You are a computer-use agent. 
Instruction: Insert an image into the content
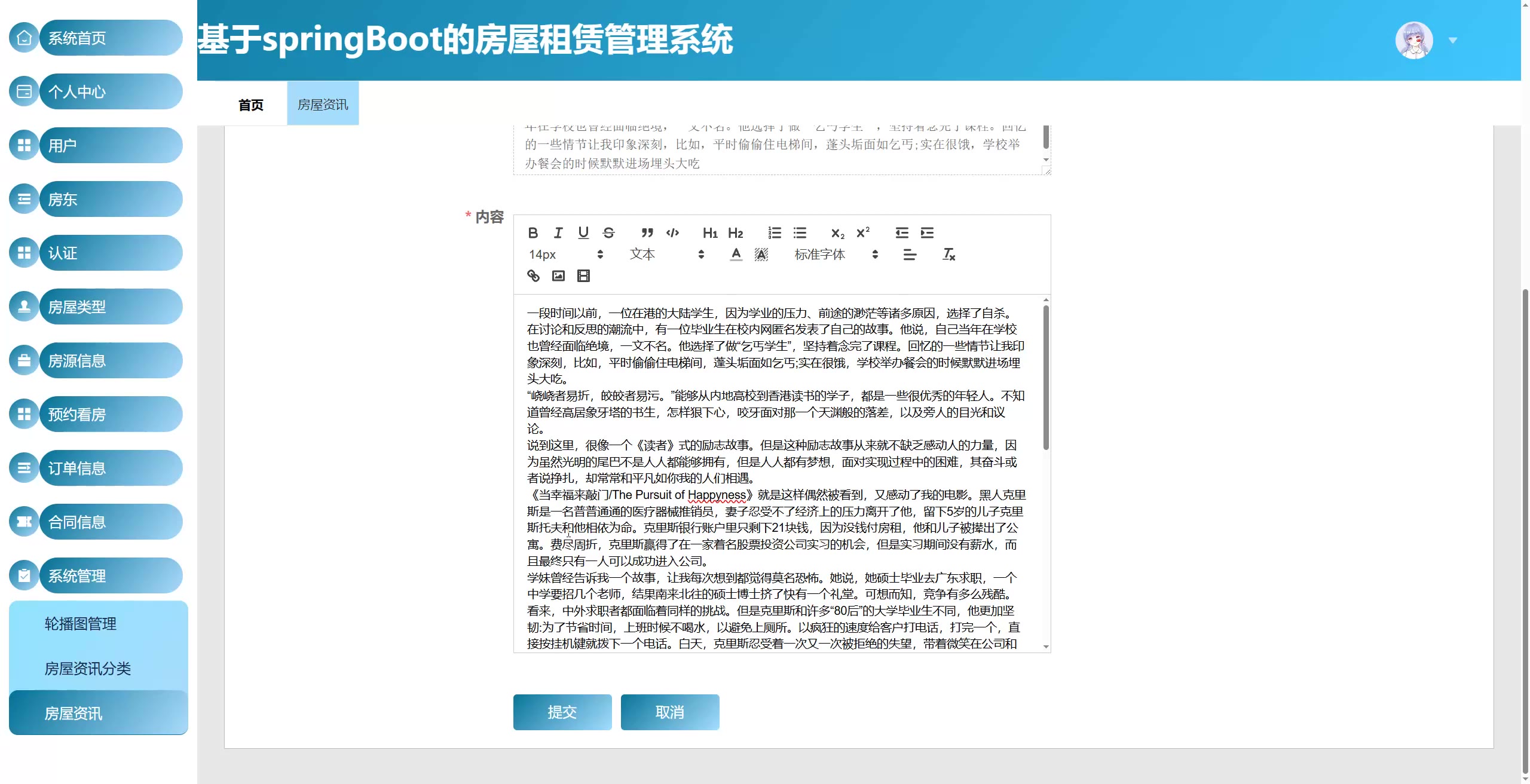point(558,275)
